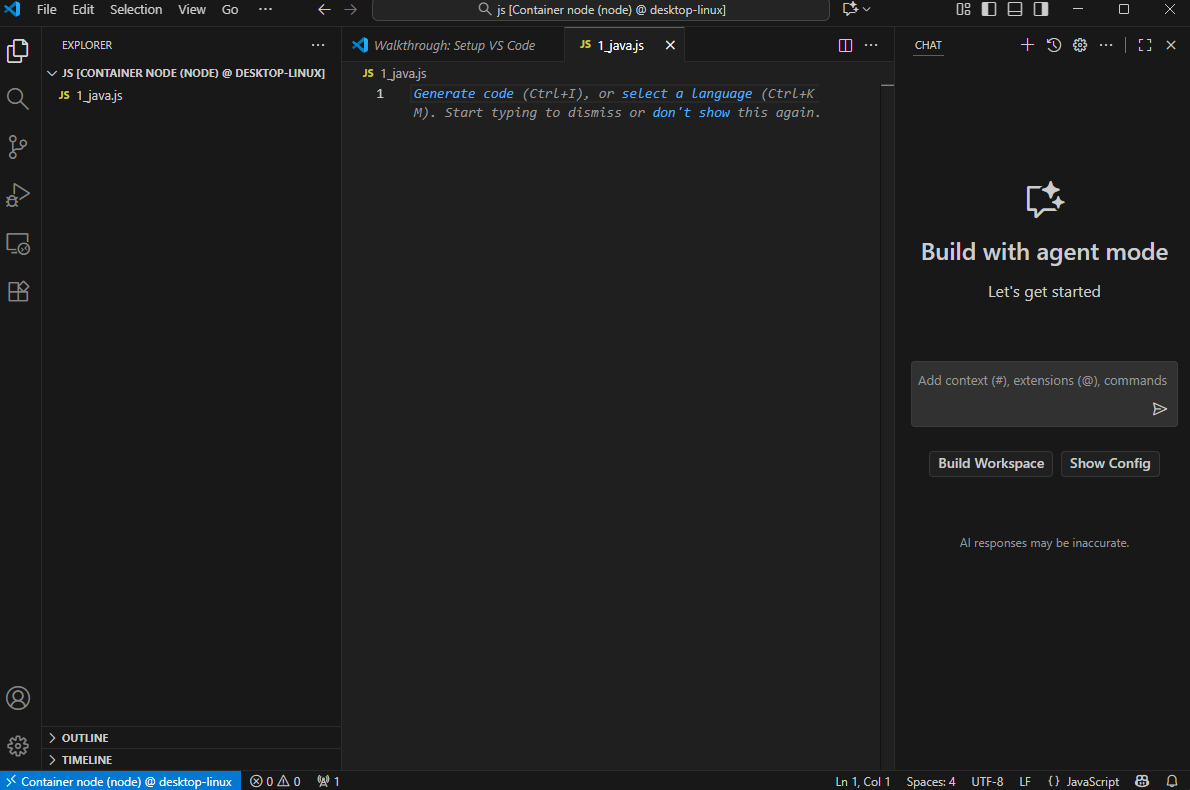This screenshot has width=1190, height=790.
Task: Click the don't show link
Action: tap(691, 112)
